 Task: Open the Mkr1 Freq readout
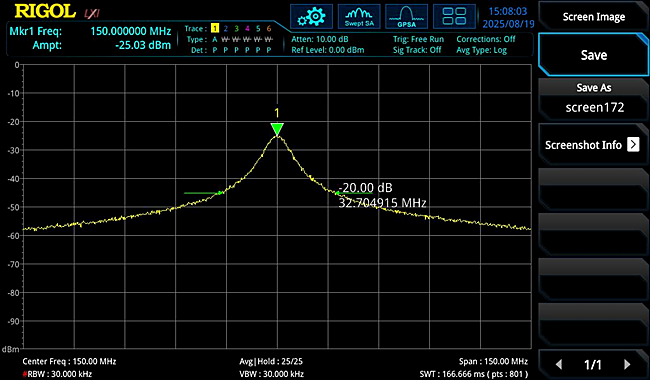(x=90, y=31)
